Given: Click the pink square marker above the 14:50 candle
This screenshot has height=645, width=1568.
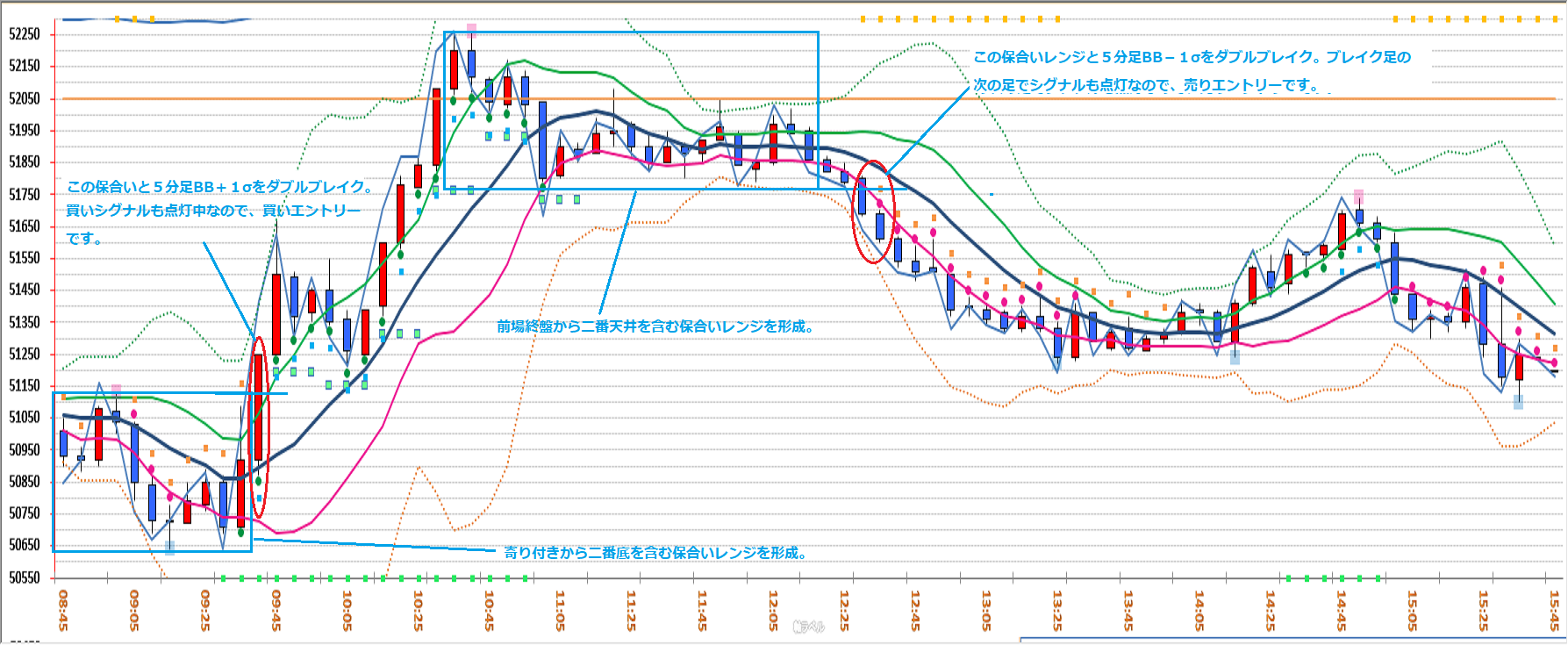Looking at the screenshot, I should [x=1358, y=196].
